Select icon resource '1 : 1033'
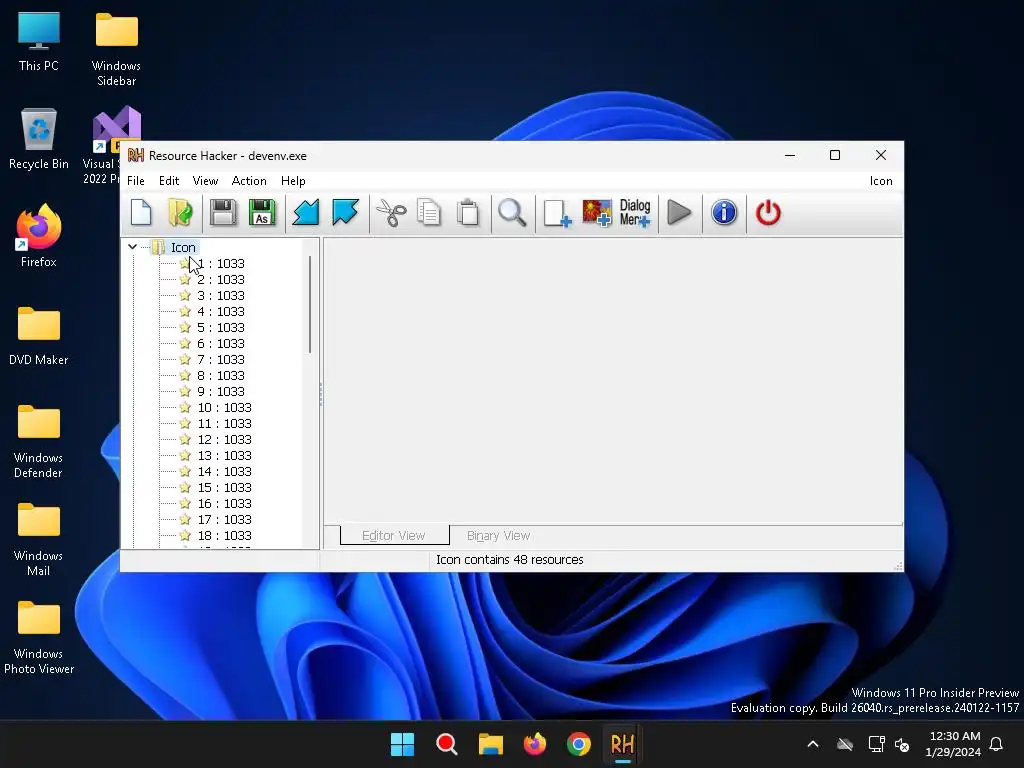This screenshot has width=1024, height=768. pos(221,263)
